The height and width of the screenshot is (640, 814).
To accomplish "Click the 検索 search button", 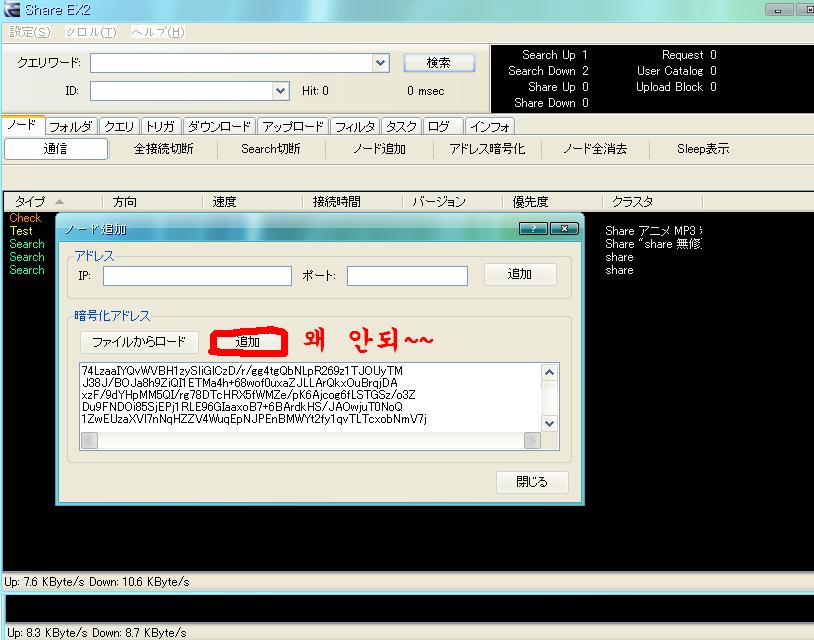I will coord(439,63).
